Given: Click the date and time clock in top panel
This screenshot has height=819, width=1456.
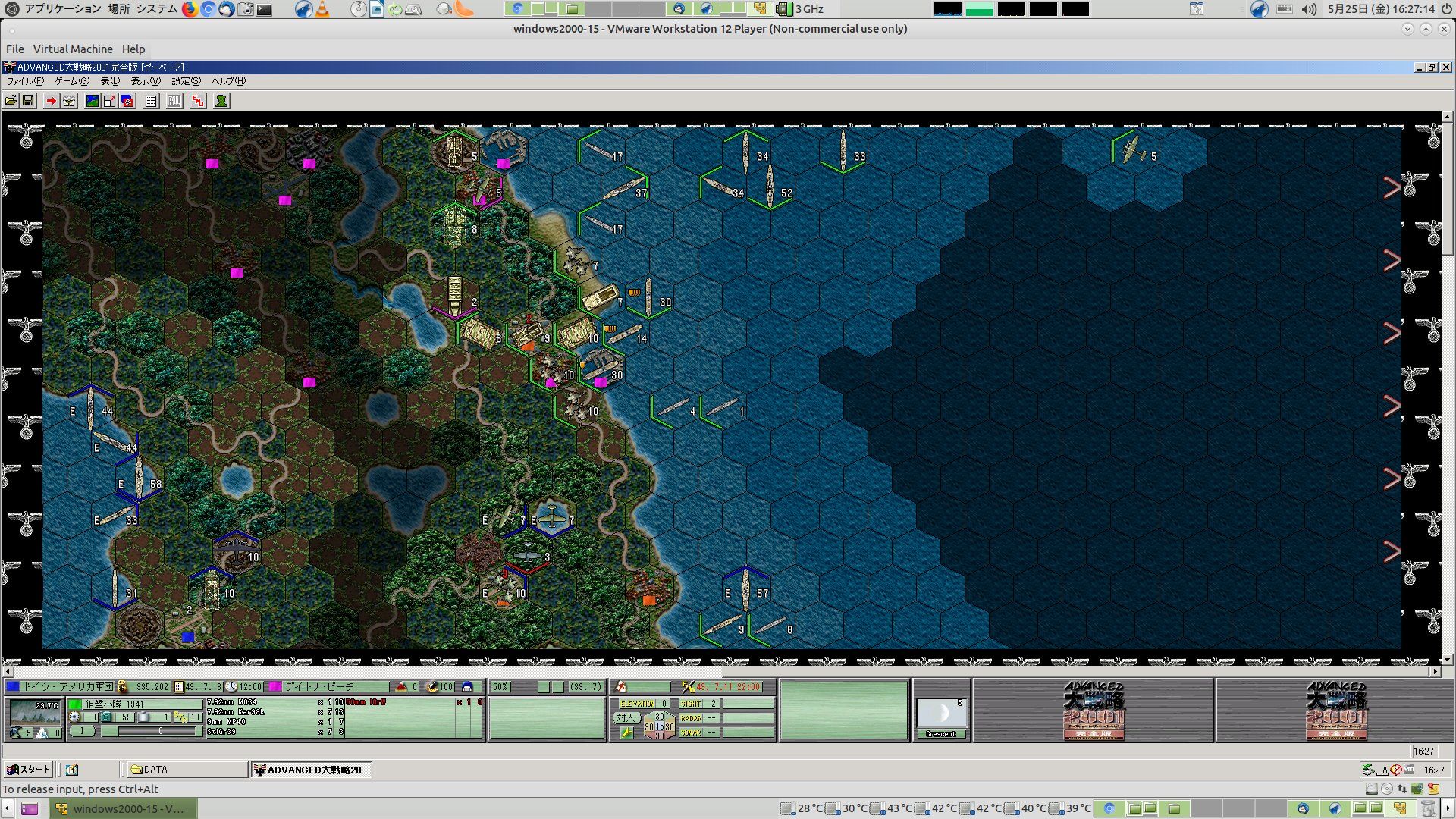Looking at the screenshot, I should 1381,9.
